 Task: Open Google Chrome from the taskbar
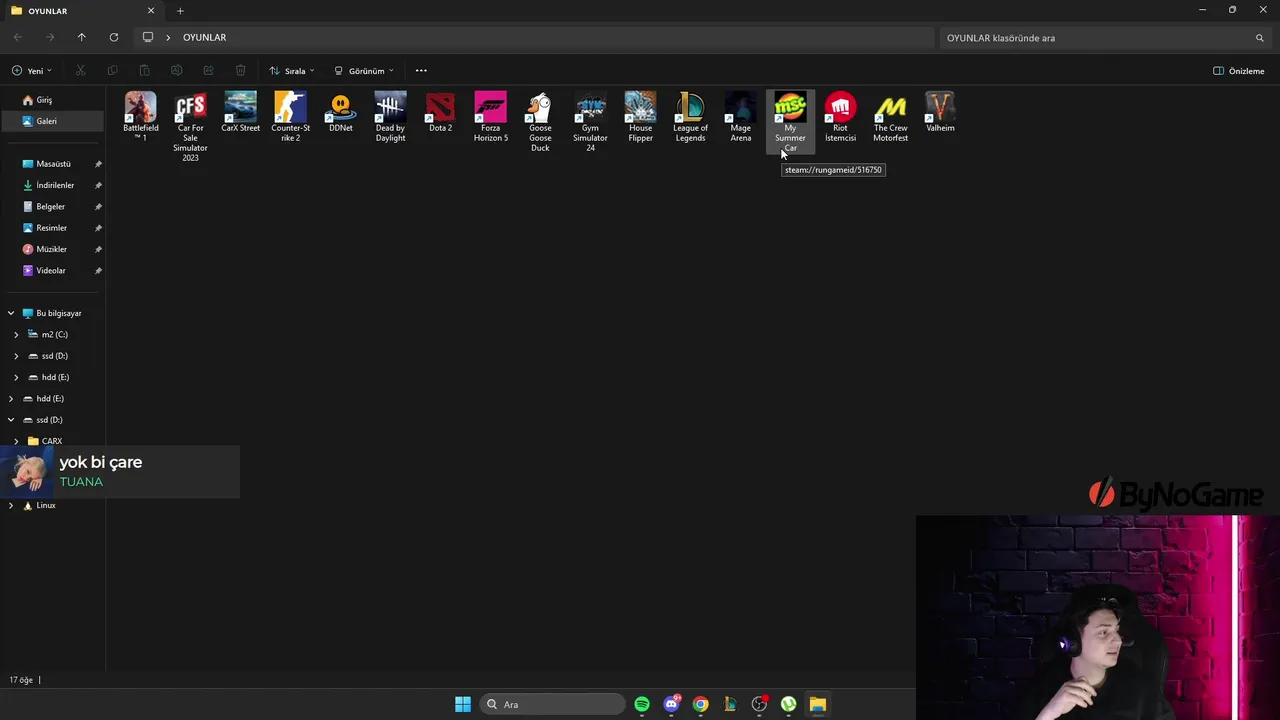701,704
